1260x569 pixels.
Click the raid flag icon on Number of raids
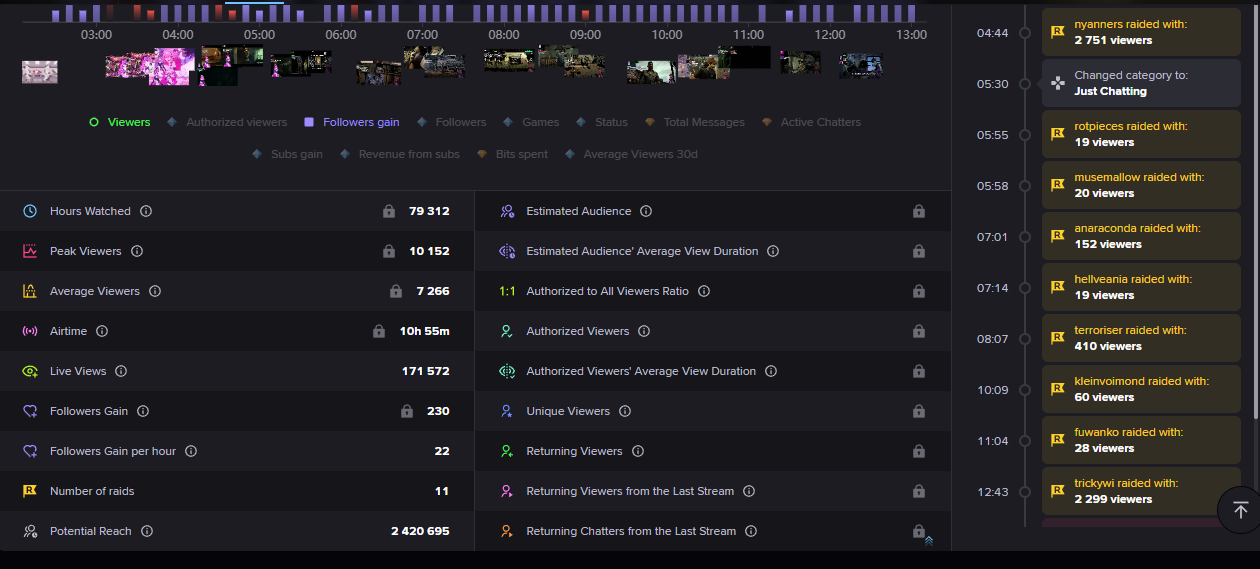point(30,491)
